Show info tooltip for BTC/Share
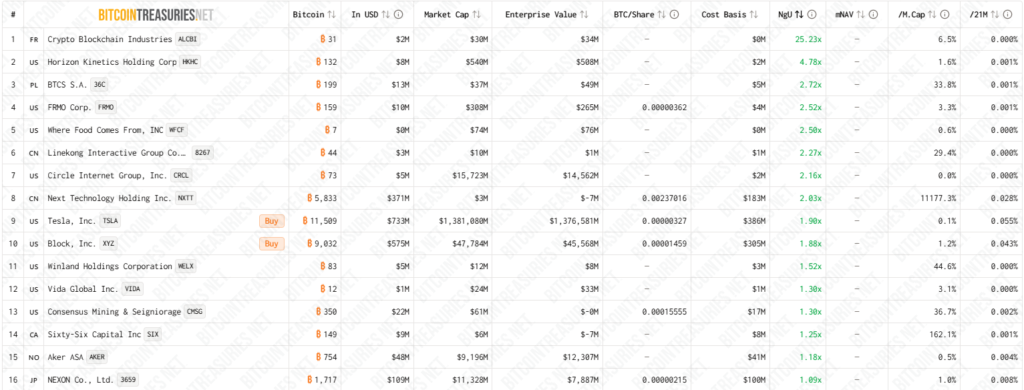This screenshot has height=390, width=1024. tap(675, 14)
